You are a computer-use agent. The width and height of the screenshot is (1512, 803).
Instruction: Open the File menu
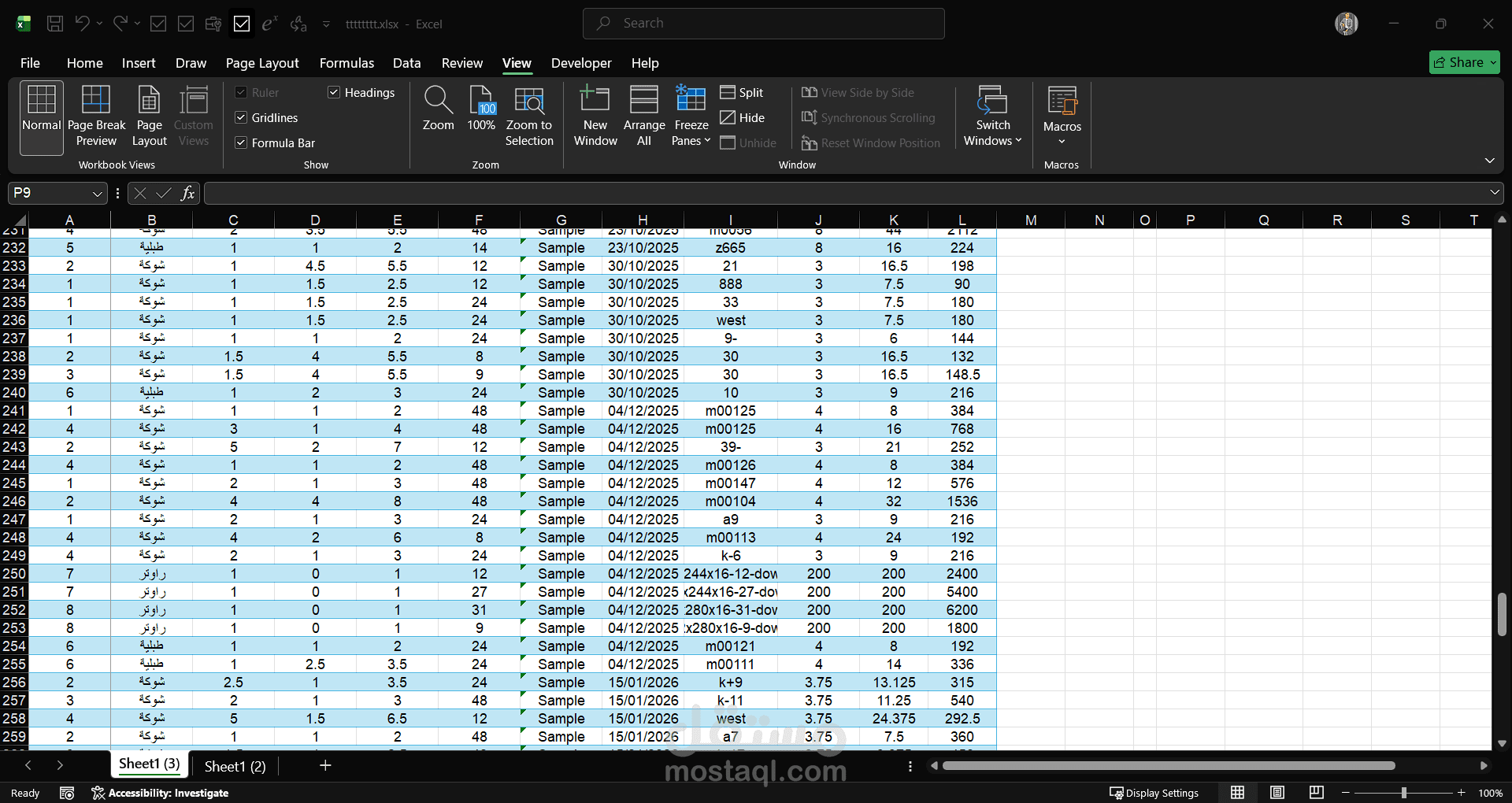coord(30,63)
